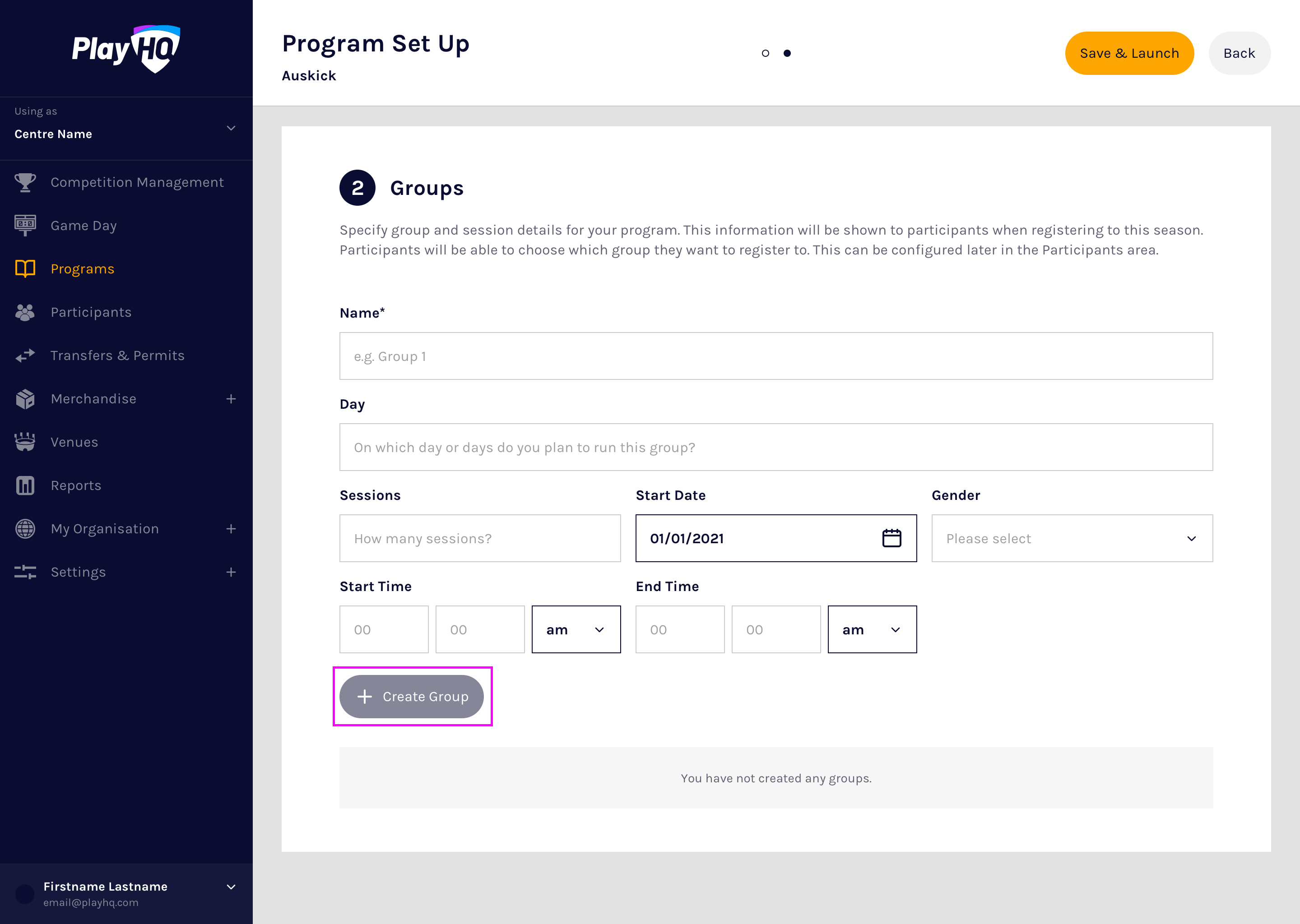Go back using the Back button
This screenshot has height=924, width=1300.
click(x=1239, y=54)
